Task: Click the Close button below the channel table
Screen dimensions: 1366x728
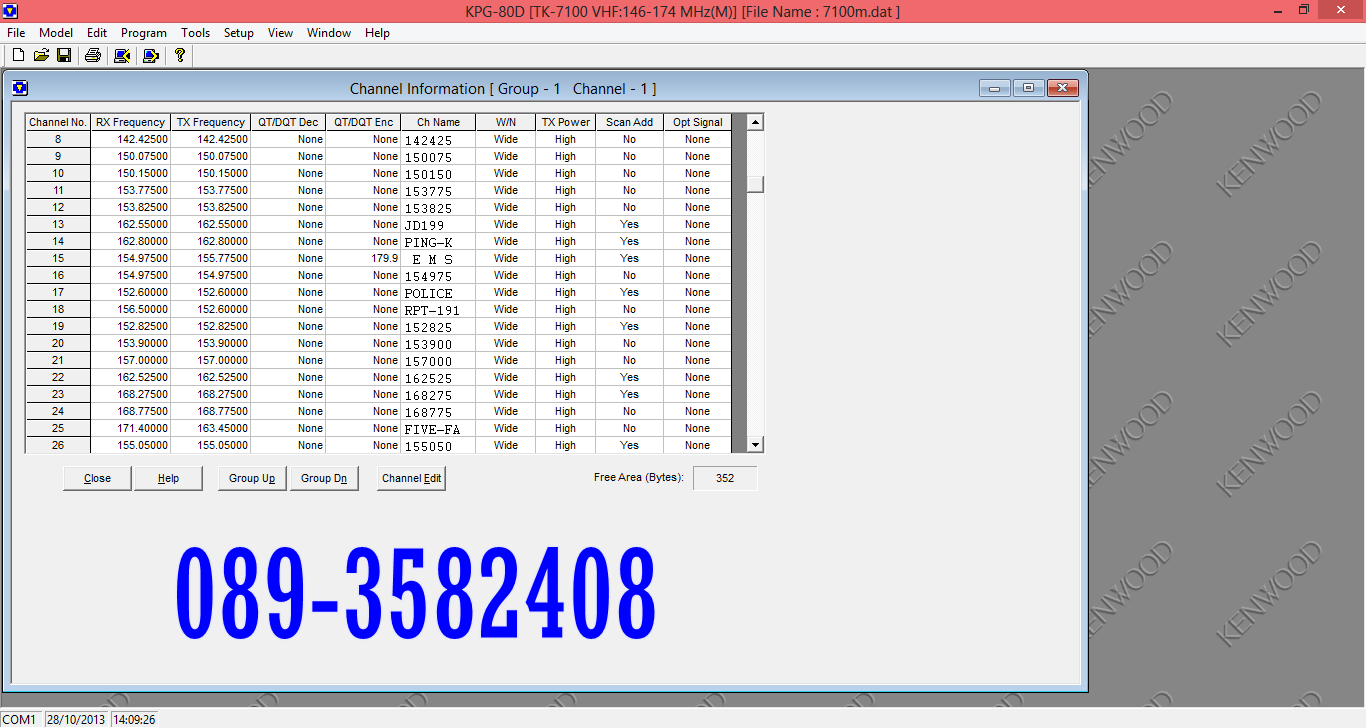Action: point(97,478)
